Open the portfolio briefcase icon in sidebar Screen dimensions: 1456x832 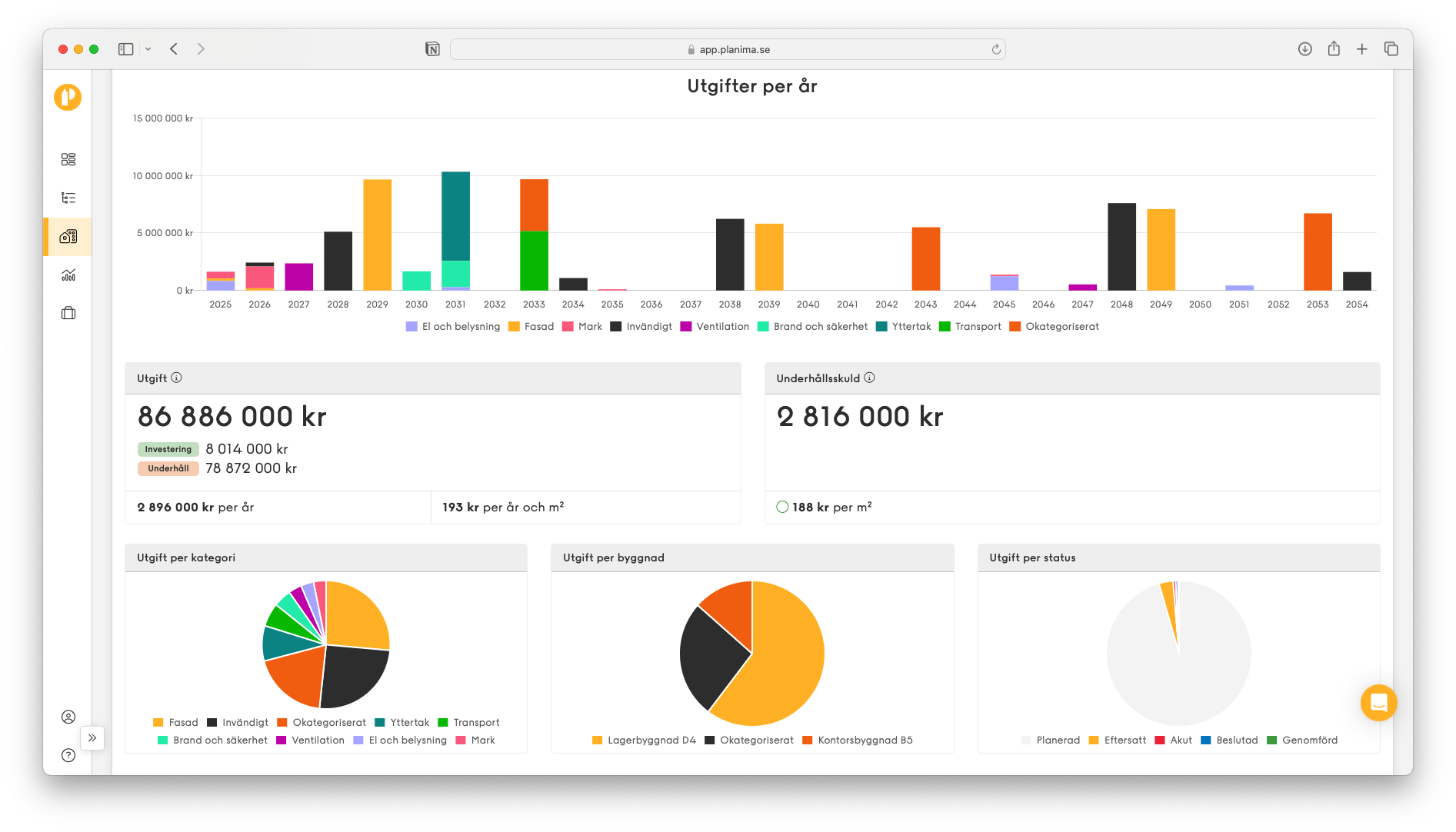point(68,313)
